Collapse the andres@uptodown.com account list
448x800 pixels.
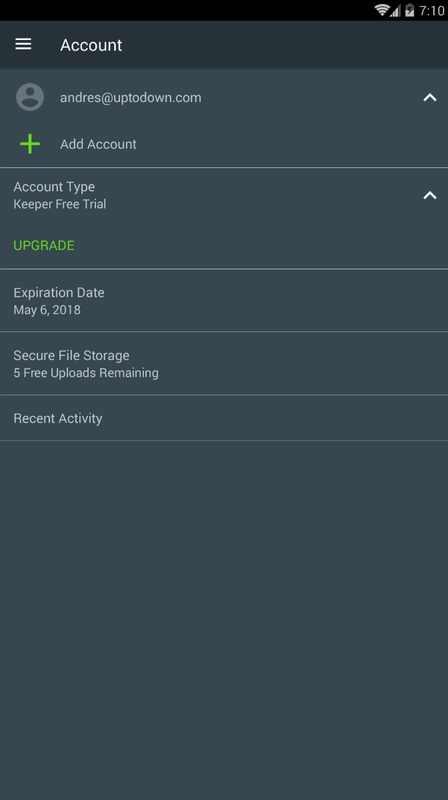[430, 97]
